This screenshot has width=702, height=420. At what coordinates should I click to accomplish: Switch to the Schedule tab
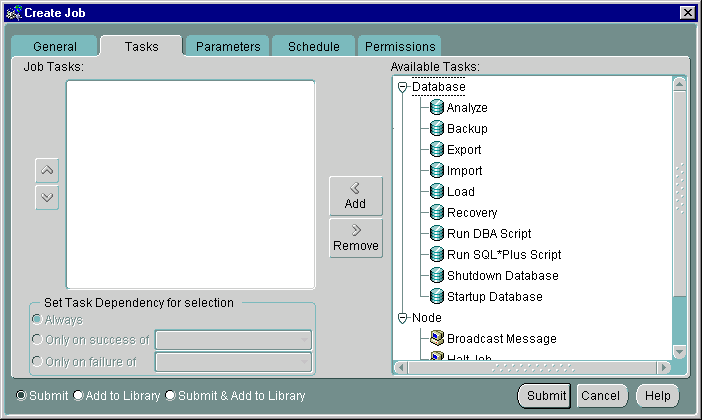click(313, 47)
